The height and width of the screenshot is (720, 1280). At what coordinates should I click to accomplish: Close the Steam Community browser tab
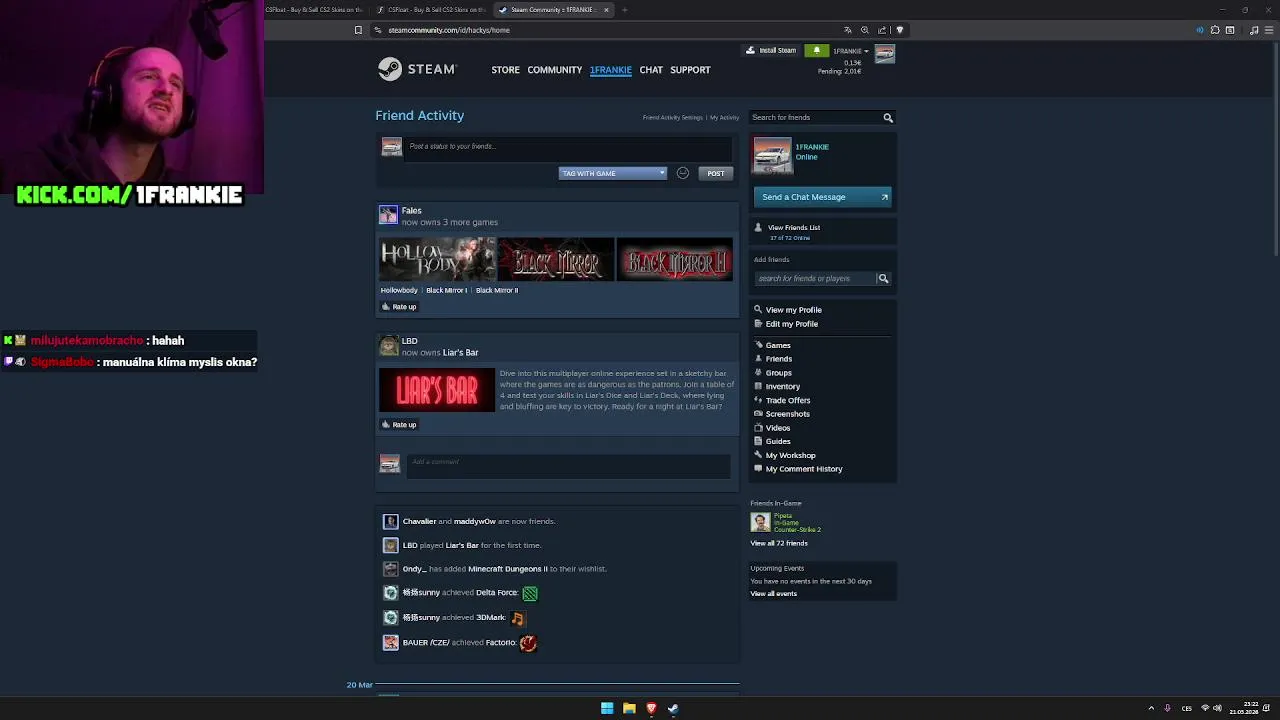coord(606,10)
